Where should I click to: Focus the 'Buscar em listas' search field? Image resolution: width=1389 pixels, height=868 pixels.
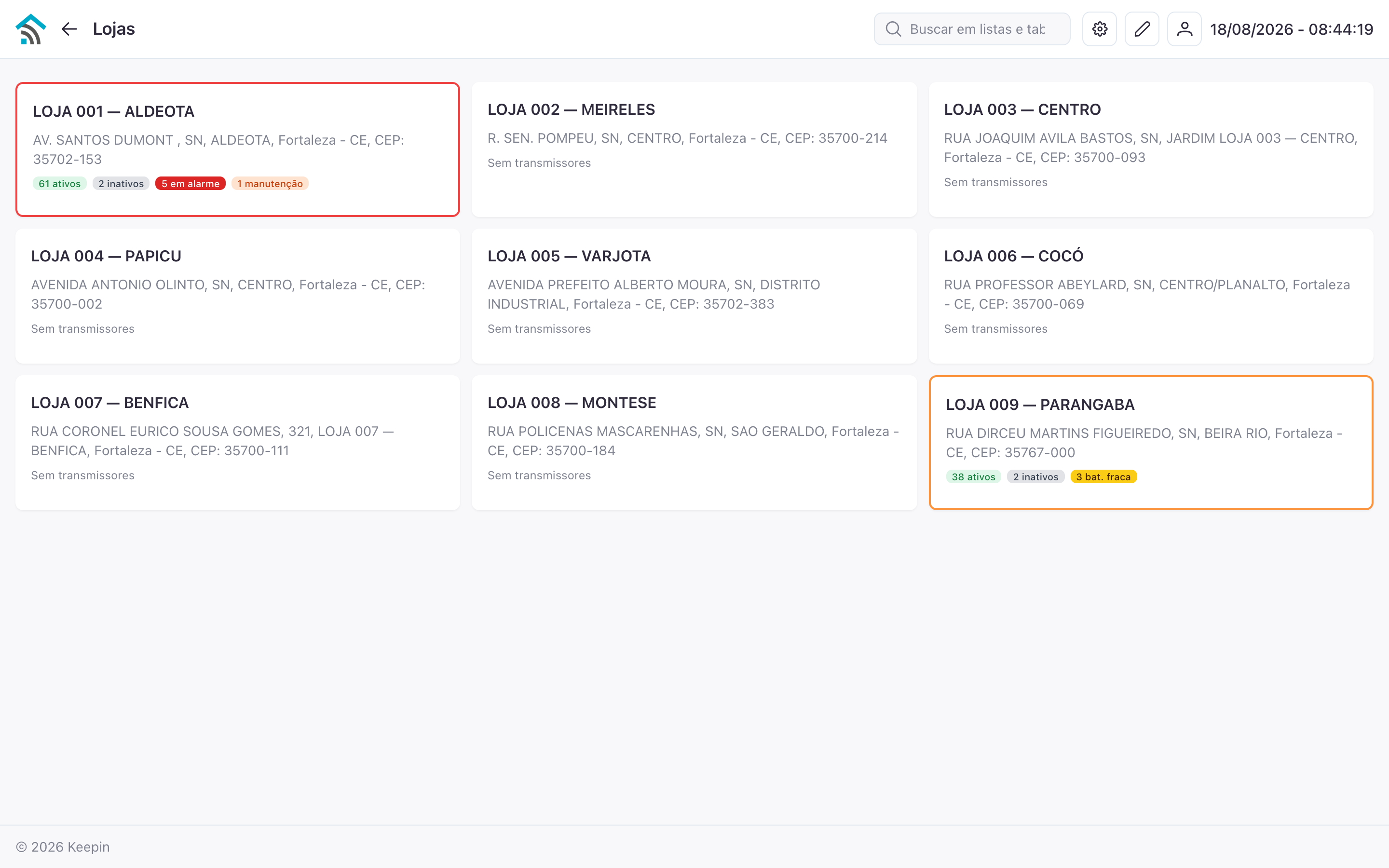(x=972, y=29)
